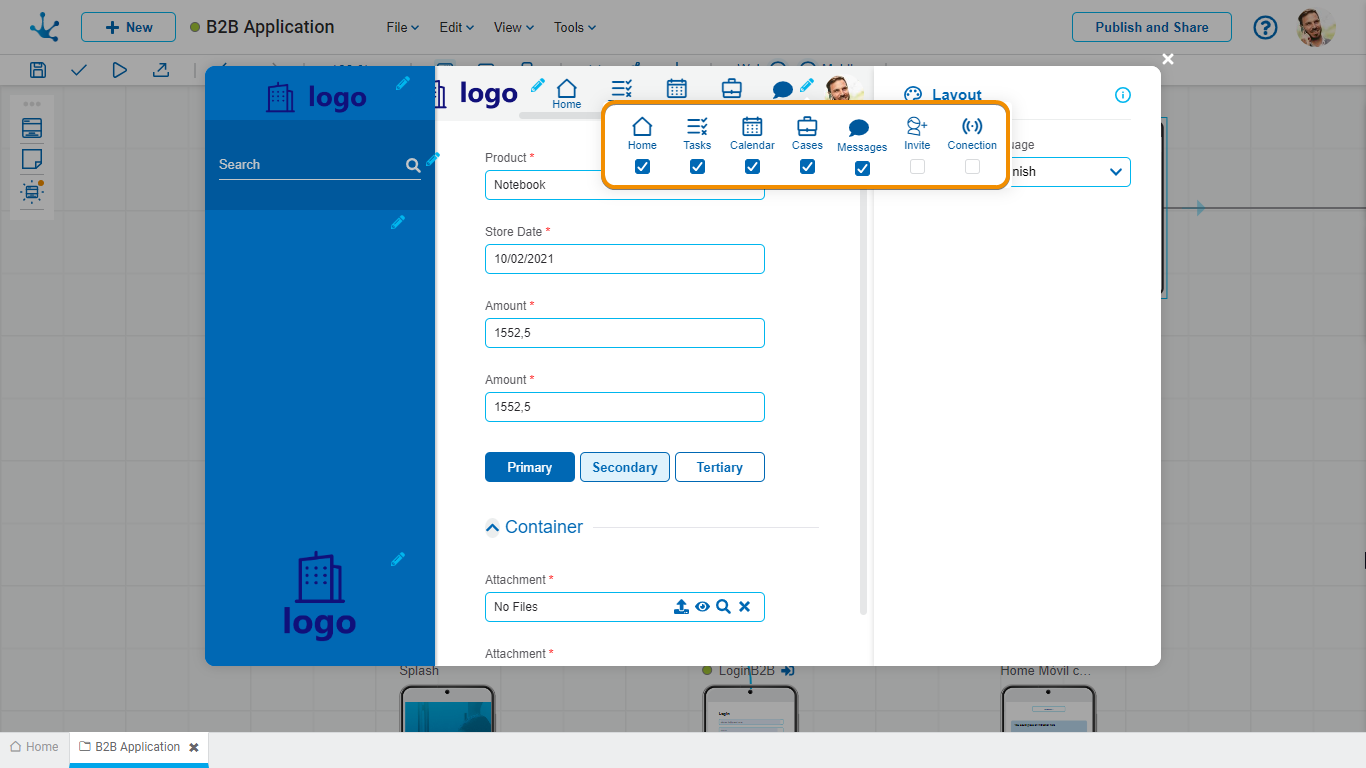The width and height of the screenshot is (1366, 768).
Task: Uncheck the Home checkbox
Action: tap(642, 167)
